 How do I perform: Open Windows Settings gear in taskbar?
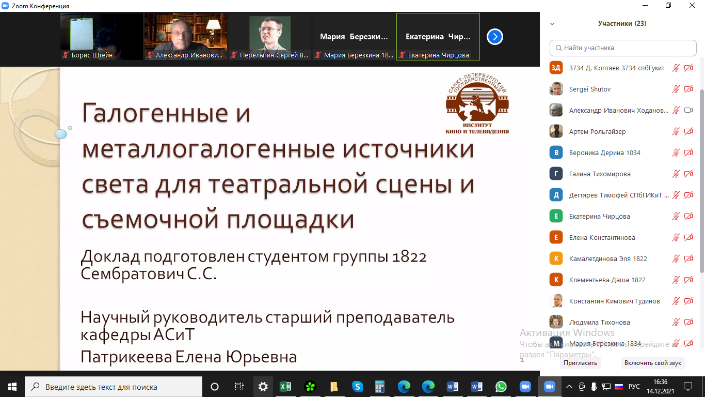pos(263,387)
